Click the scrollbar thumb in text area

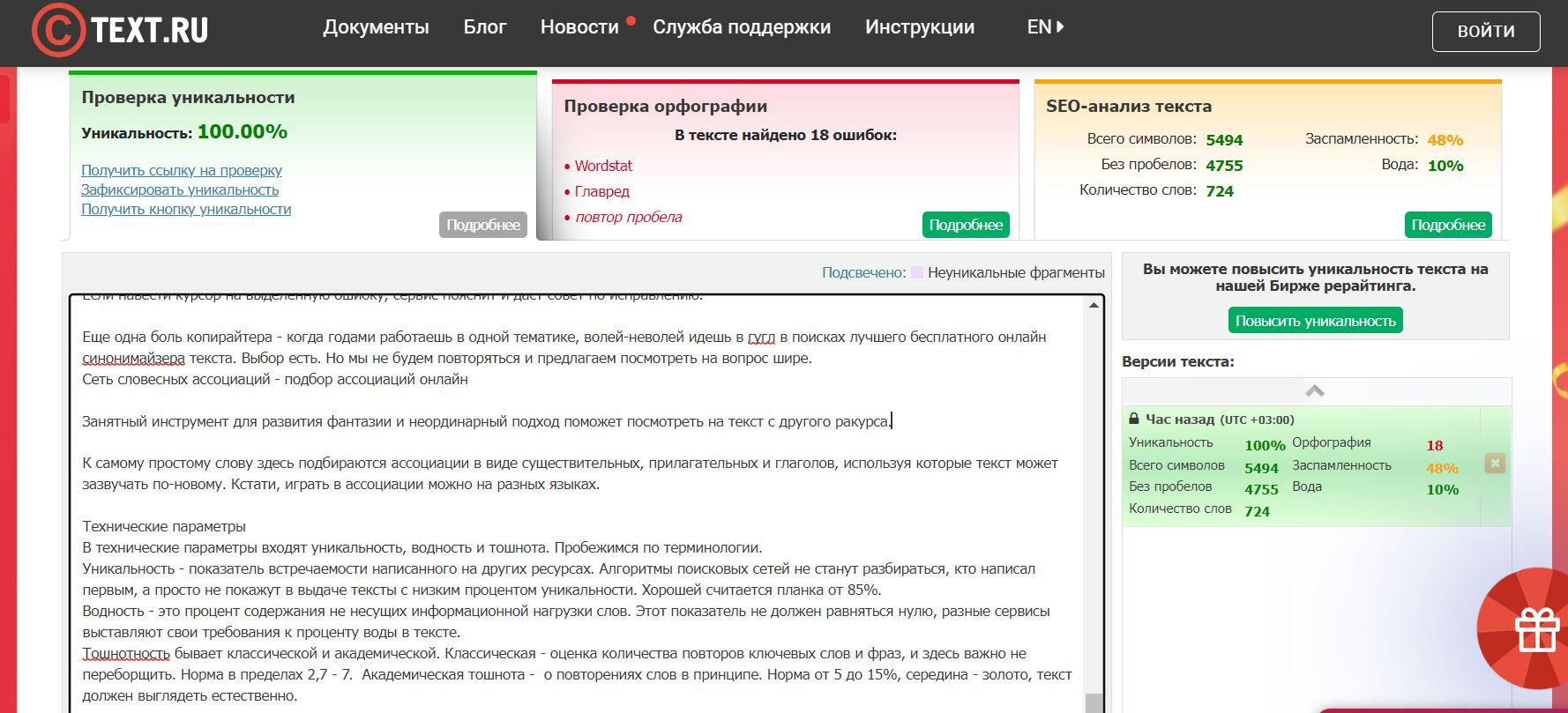1094,702
